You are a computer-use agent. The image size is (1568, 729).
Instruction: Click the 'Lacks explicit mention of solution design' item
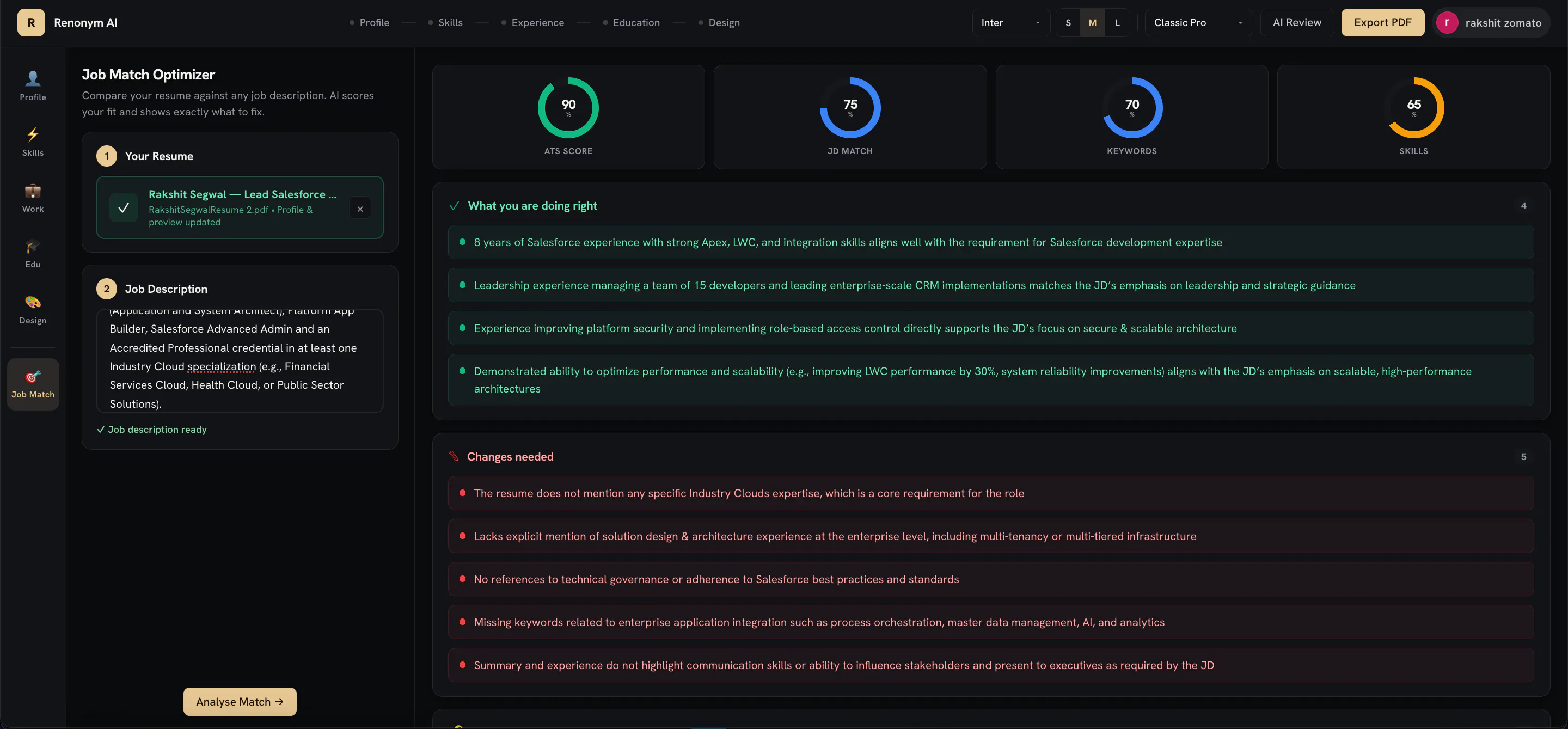tap(990, 536)
